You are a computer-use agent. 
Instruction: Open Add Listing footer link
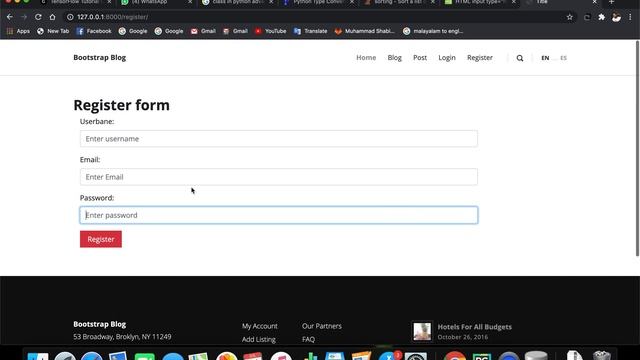tap(259, 339)
